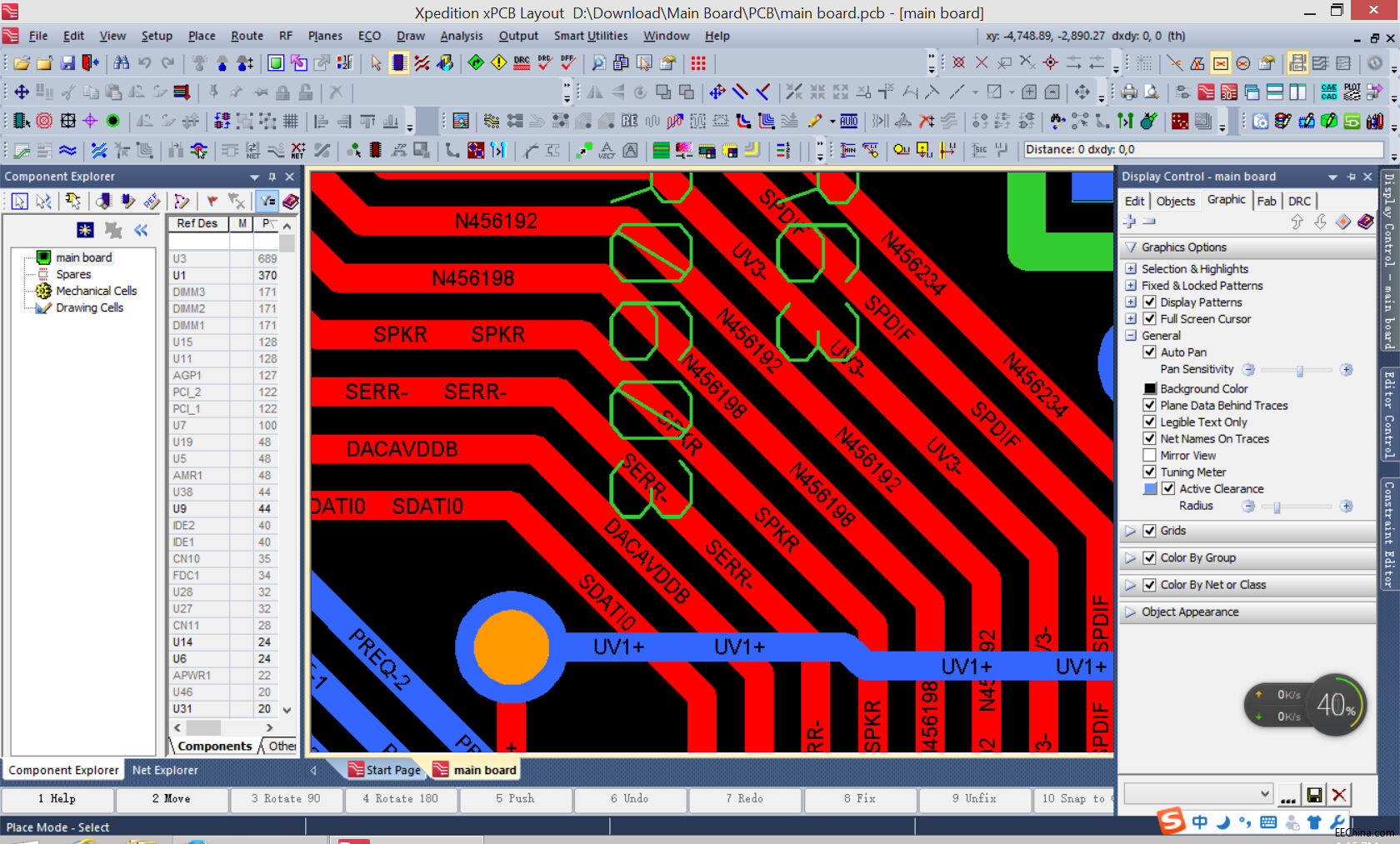1400x844 pixels.
Task: Uncheck Net Names On Traces
Action: pyautogui.click(x=1149, y=438)
